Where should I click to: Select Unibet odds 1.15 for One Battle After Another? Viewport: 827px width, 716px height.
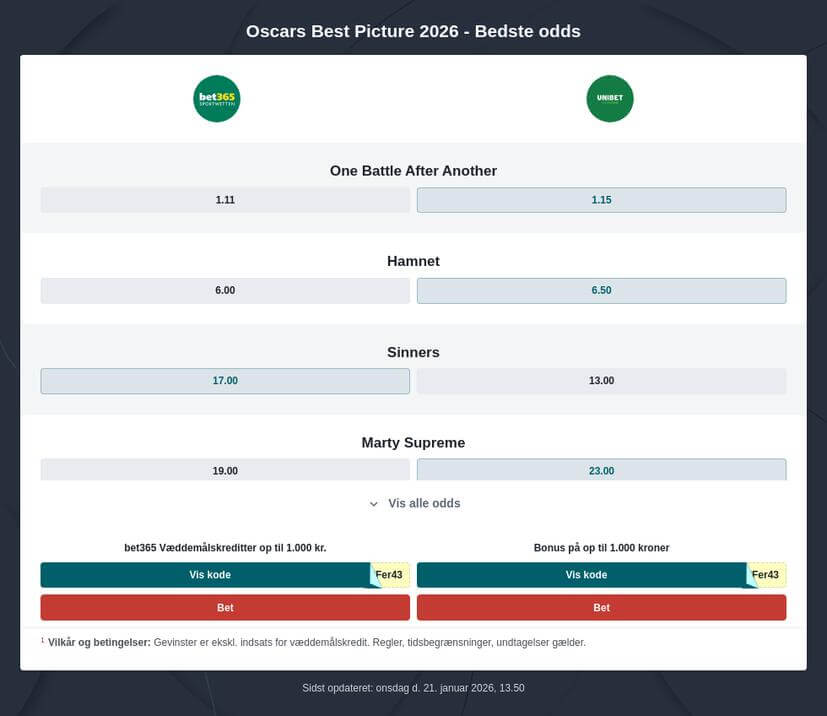pyautogui.click(x=601, y=199)
